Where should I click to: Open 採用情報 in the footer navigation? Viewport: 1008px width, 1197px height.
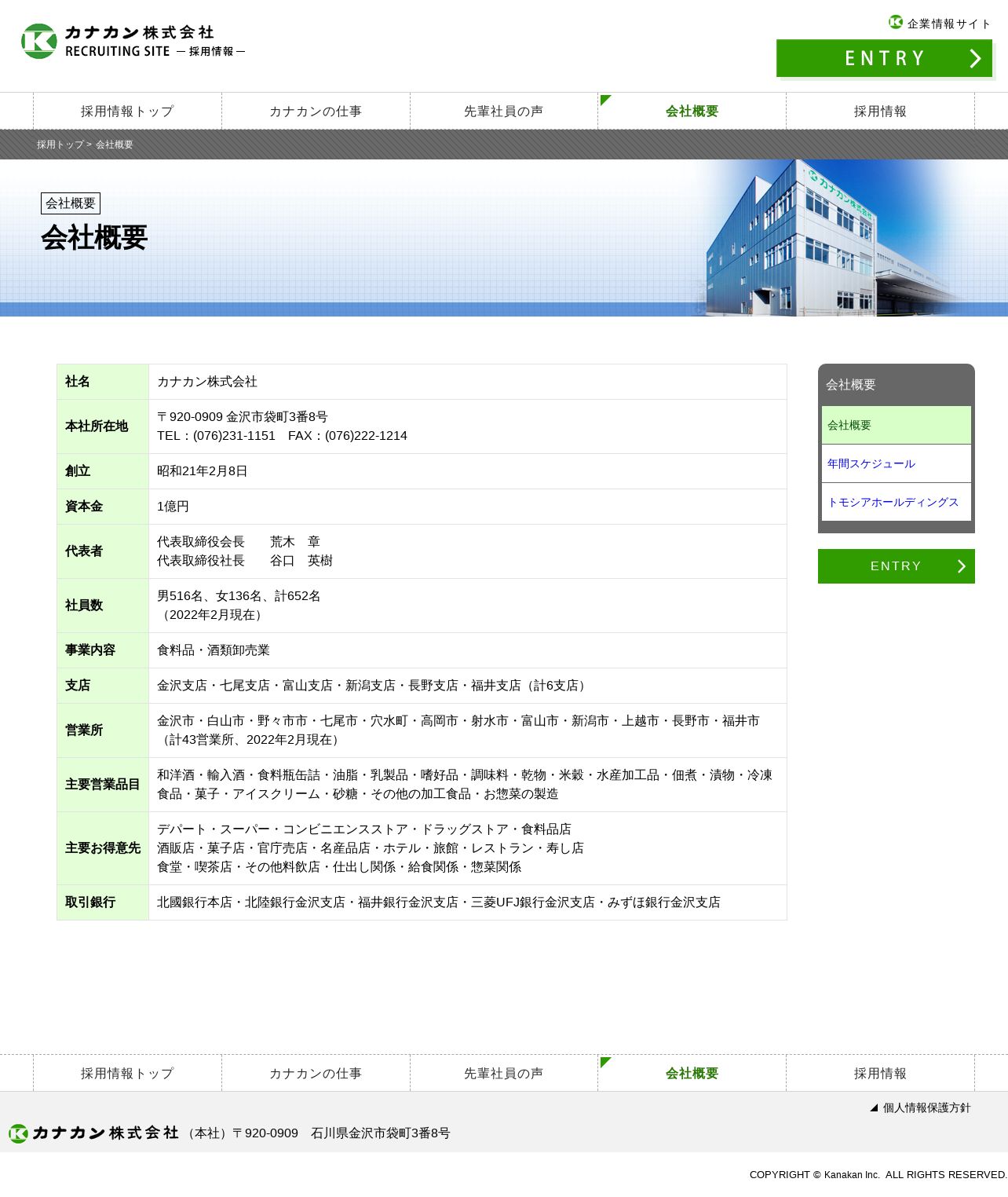click(880, 1074)
